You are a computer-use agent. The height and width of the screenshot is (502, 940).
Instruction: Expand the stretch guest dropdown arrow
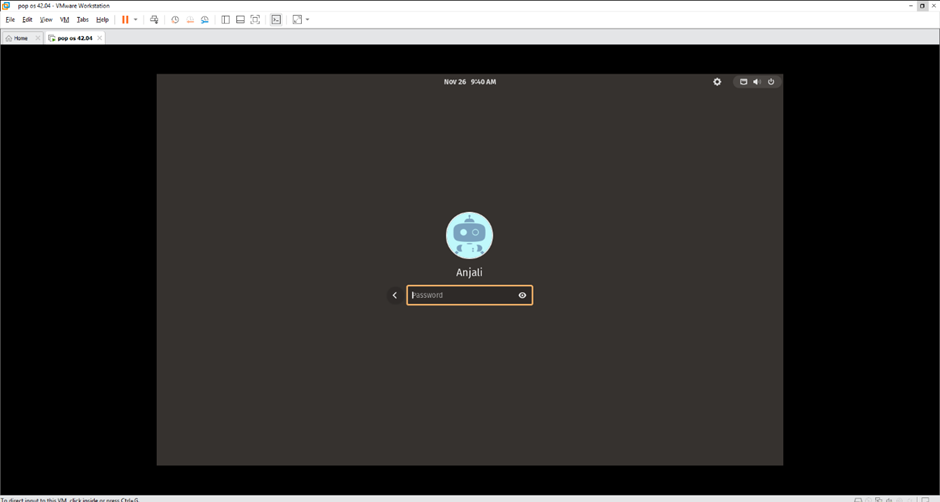(308, 20)
